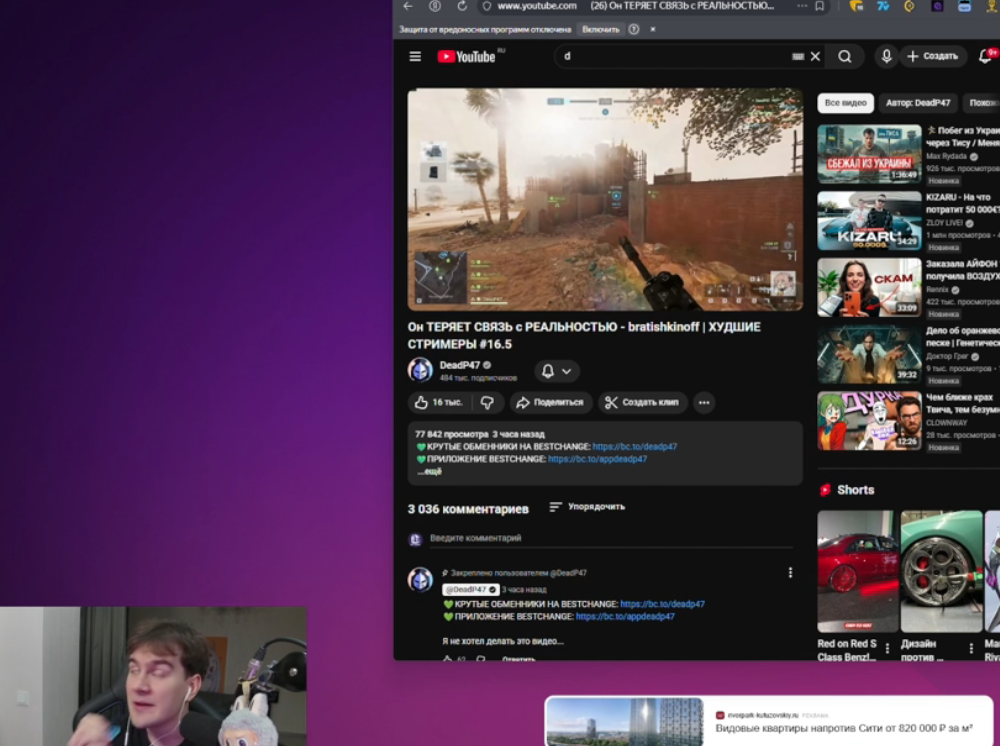
Task: Run search with magnifier button
Action: coord(844,57)
